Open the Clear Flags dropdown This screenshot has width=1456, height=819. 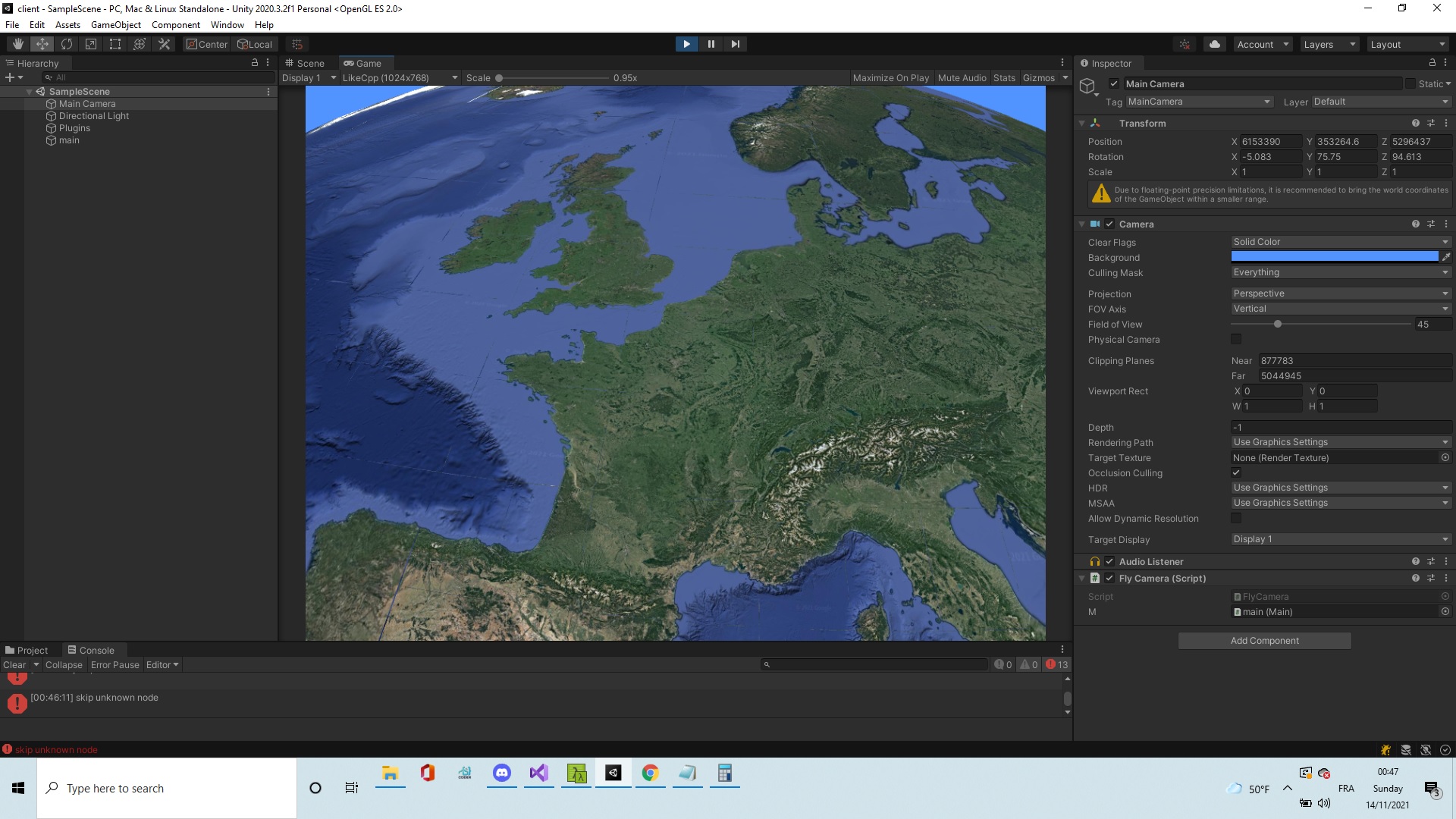[x=1340, y=242]
